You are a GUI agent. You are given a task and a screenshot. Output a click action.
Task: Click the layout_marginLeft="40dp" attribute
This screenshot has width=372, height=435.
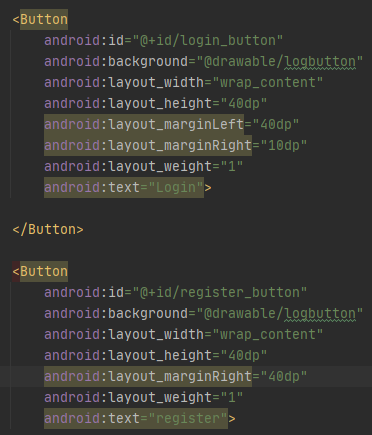(172, 125)
